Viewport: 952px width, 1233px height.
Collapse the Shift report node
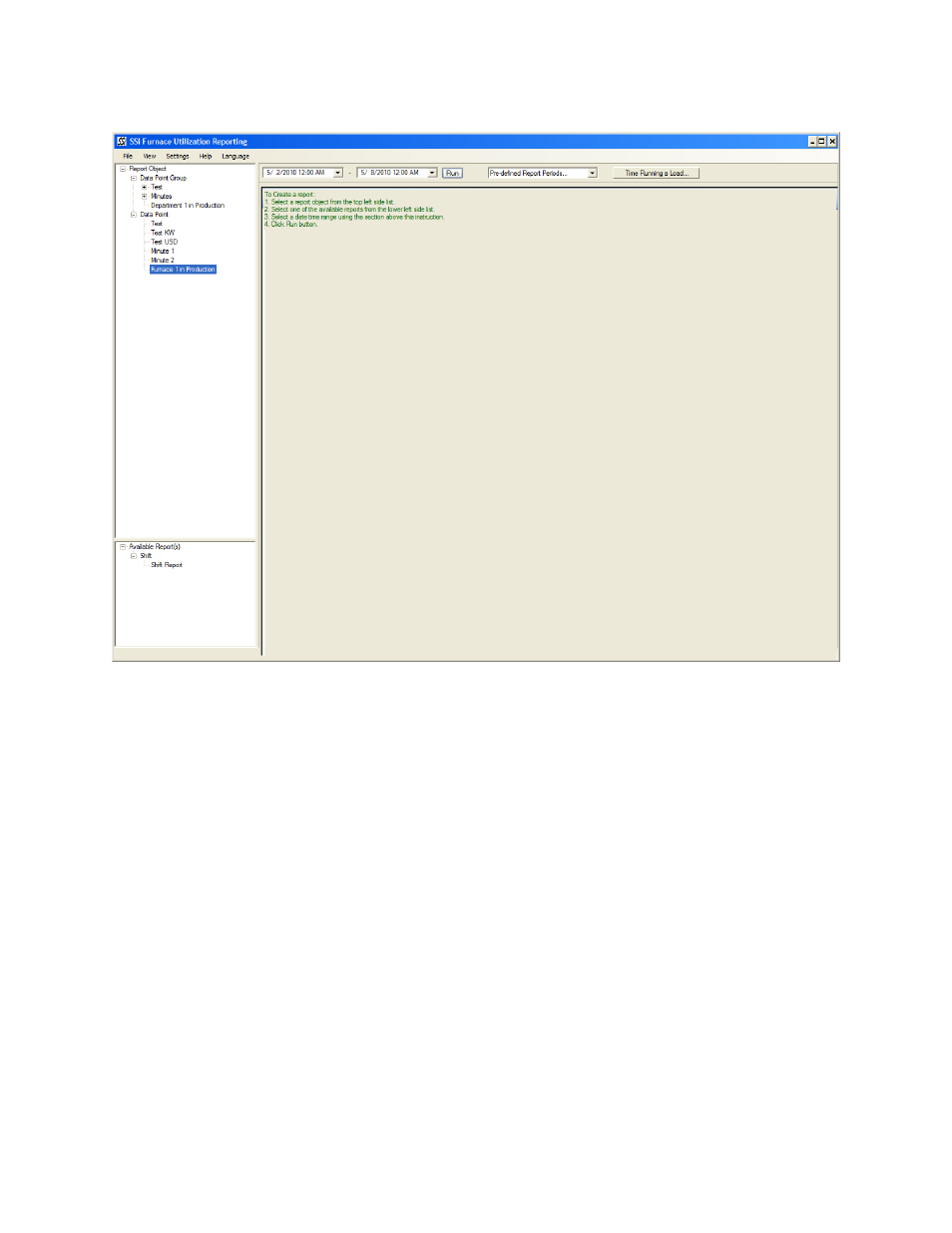point(134,556)
